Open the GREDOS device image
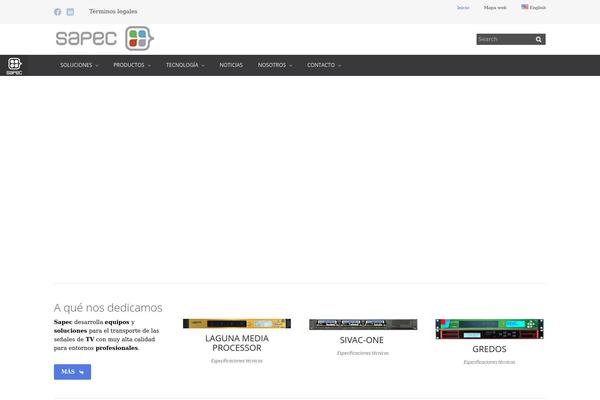This screenshot has height=400, width=600. click(x=489, y=329)
